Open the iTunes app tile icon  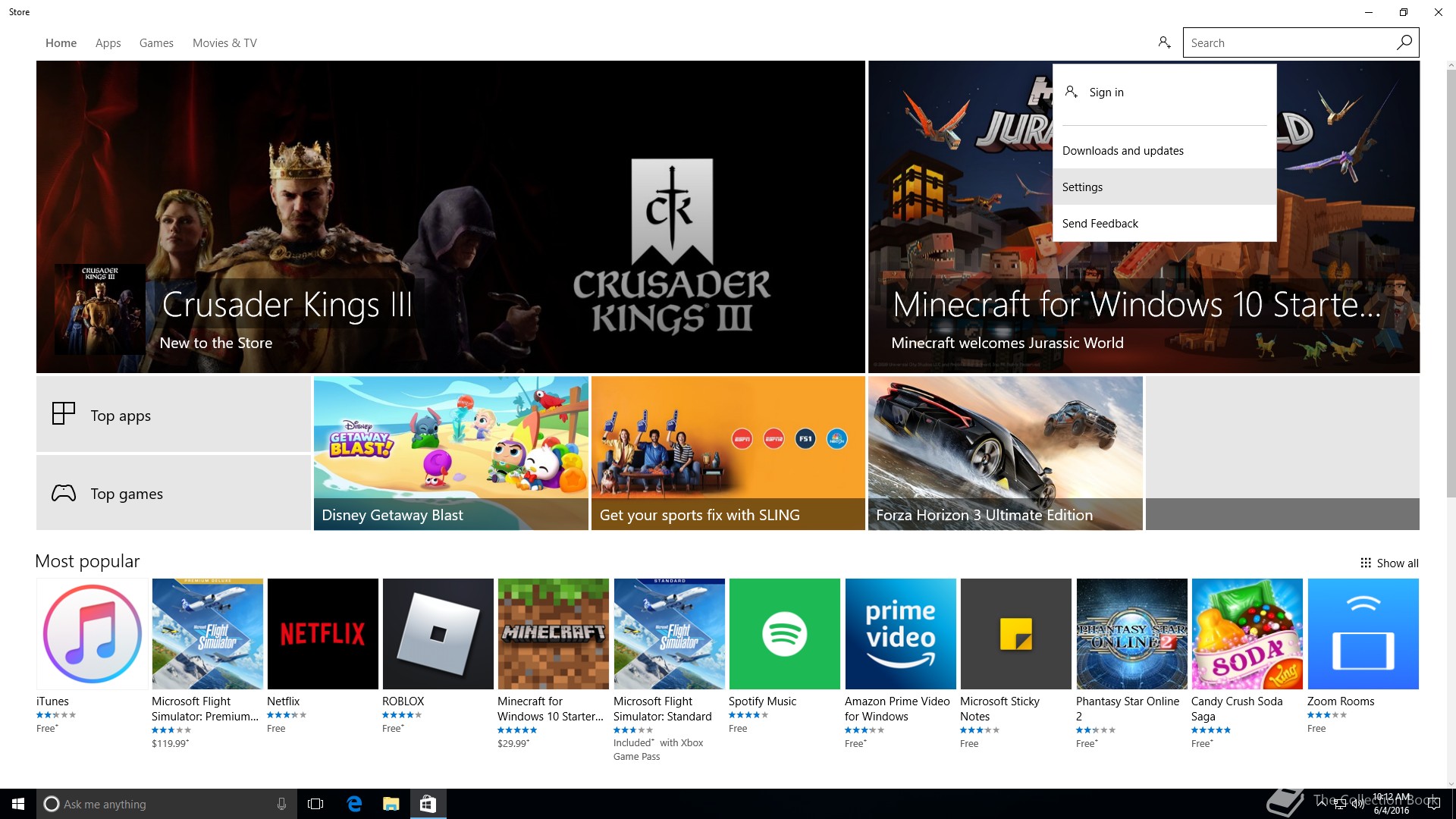pyautogui.click(x=93, y=634)
